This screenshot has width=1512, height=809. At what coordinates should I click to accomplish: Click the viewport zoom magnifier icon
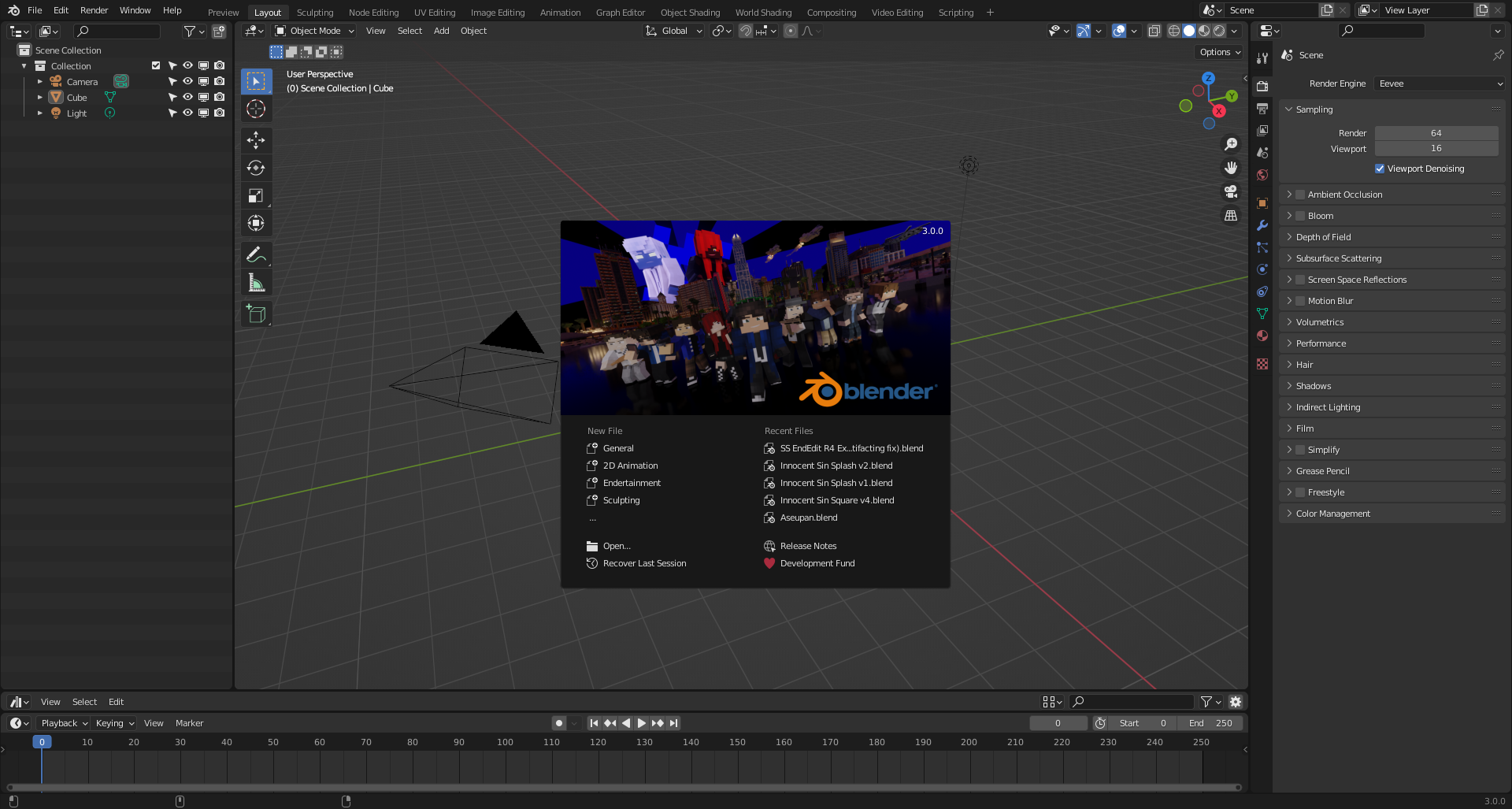[1231, 144]
